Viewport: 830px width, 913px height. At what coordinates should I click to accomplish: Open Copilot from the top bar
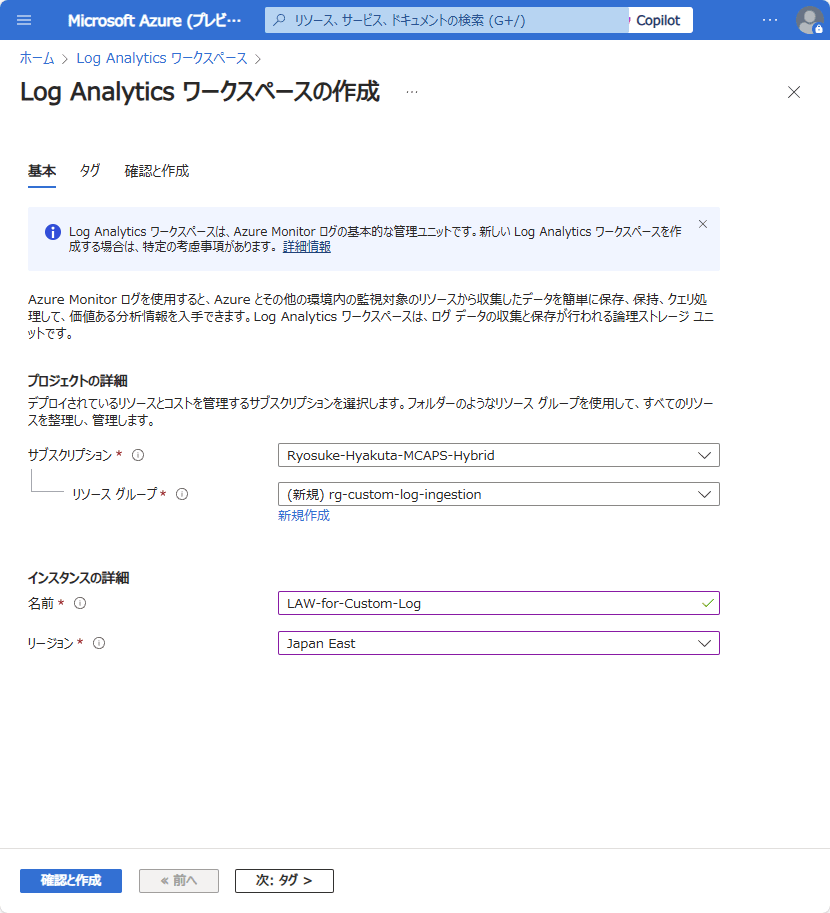(x=661, y=20)
